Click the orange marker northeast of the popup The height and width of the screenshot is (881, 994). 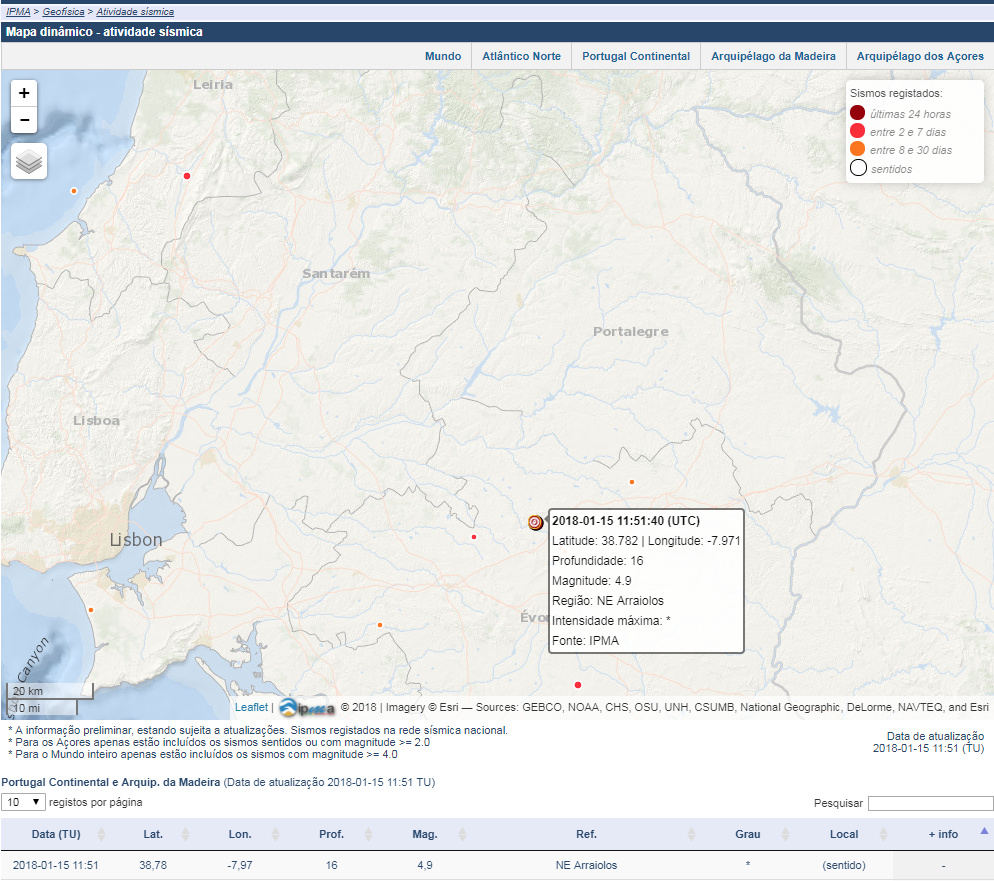631,482
